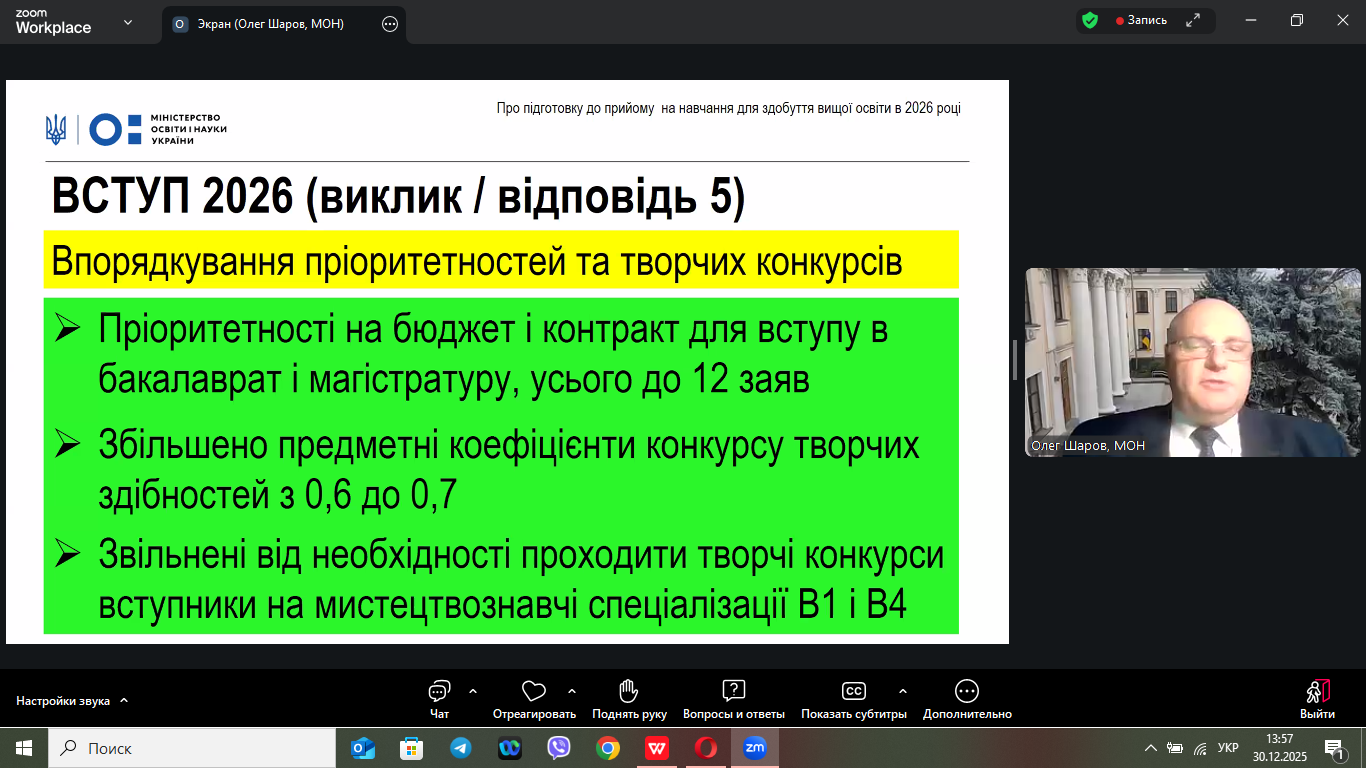Expand the chevron next to Чат
This screenshot has height=768, width=1366.
pyautogui.click(x=473, y=691)
